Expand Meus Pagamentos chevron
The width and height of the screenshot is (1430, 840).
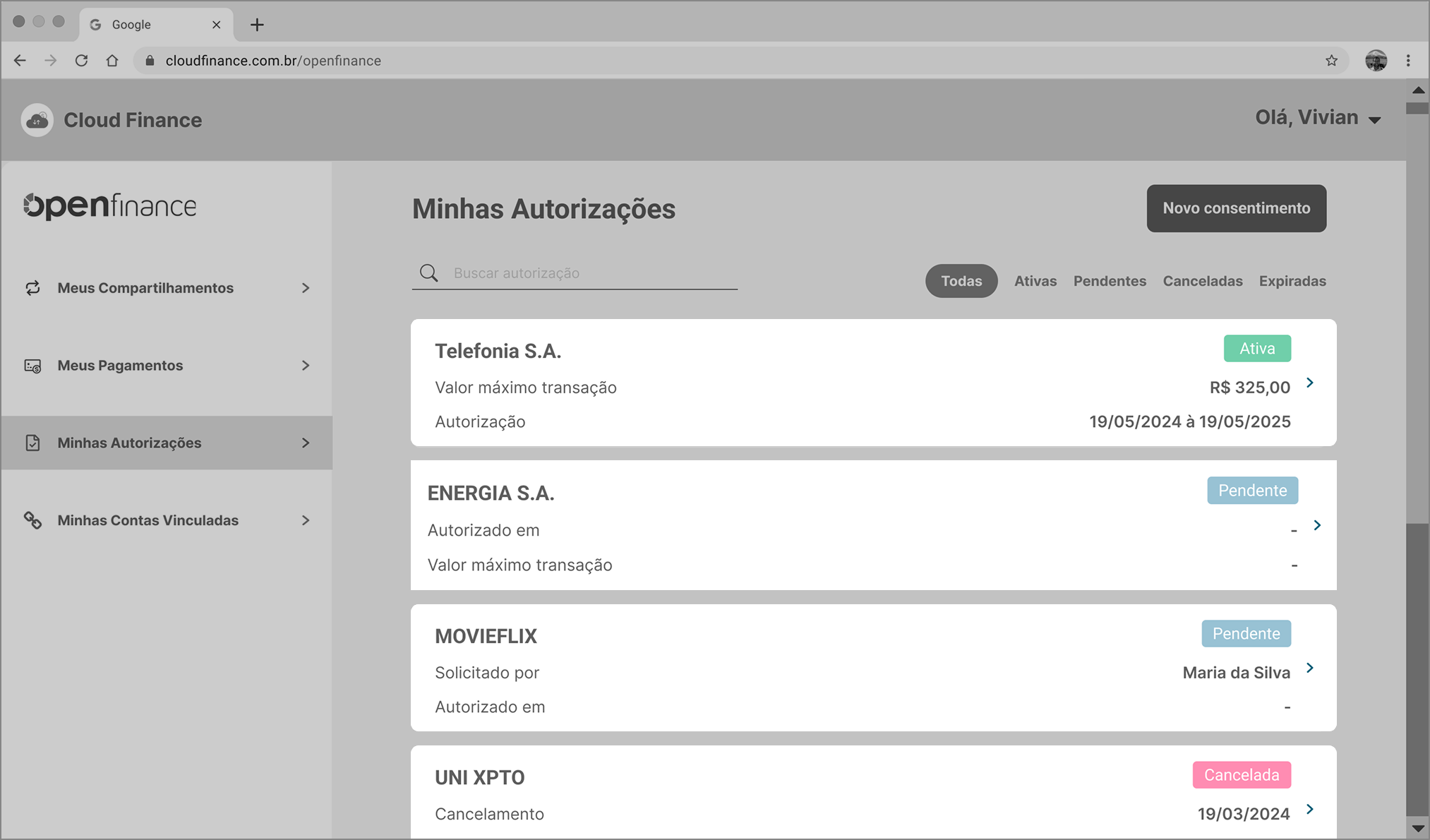point(306,366)
